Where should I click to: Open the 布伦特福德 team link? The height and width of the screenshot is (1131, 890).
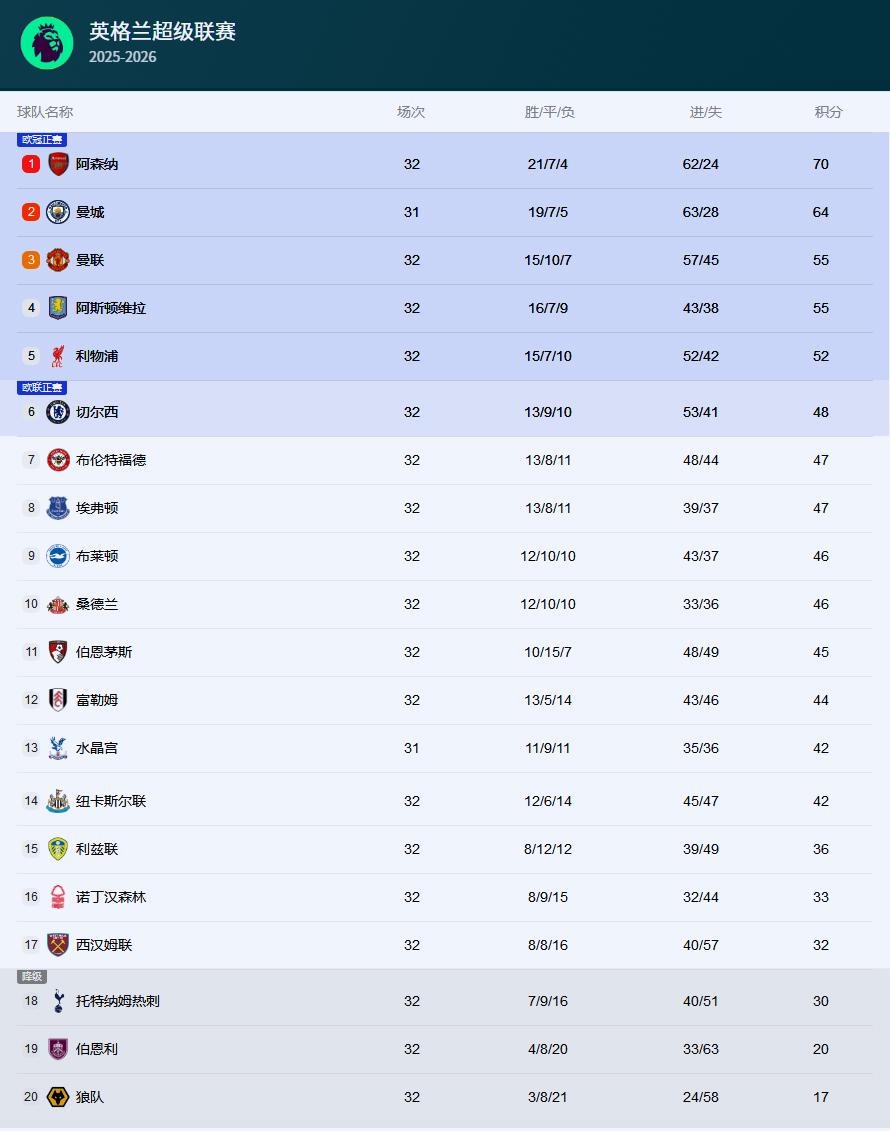(111, 460)
